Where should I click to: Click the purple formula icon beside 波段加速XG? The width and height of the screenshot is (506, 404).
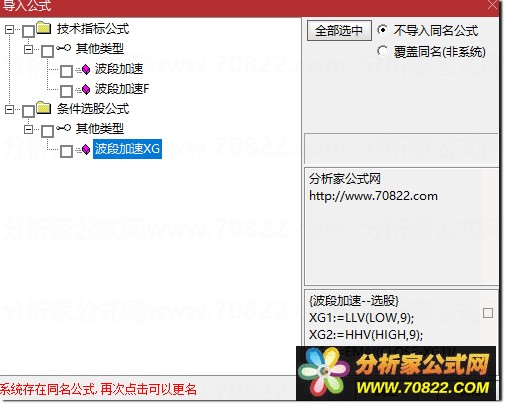click(86, 149)
